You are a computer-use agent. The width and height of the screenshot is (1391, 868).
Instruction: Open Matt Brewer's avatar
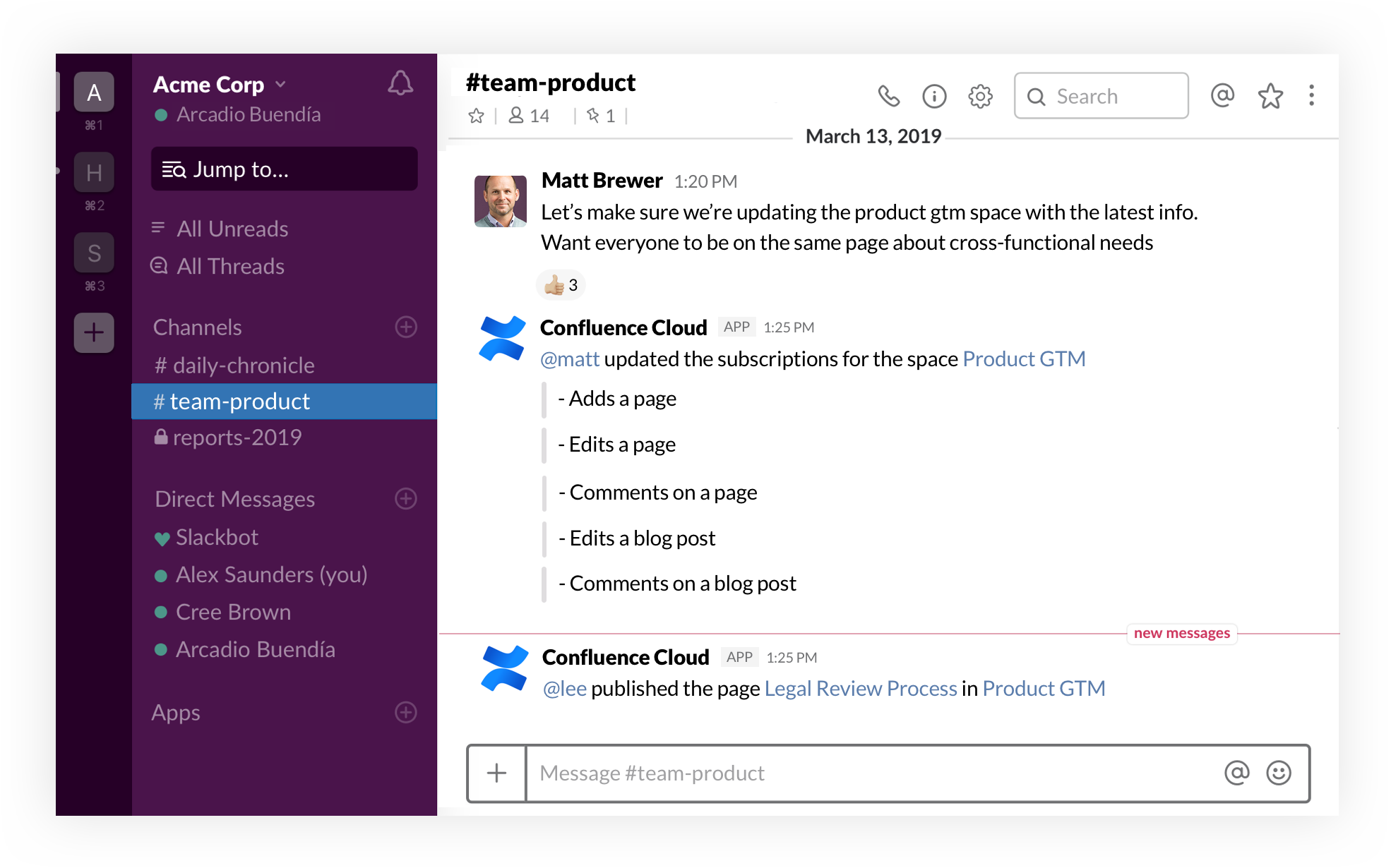(x=501, y=201)
